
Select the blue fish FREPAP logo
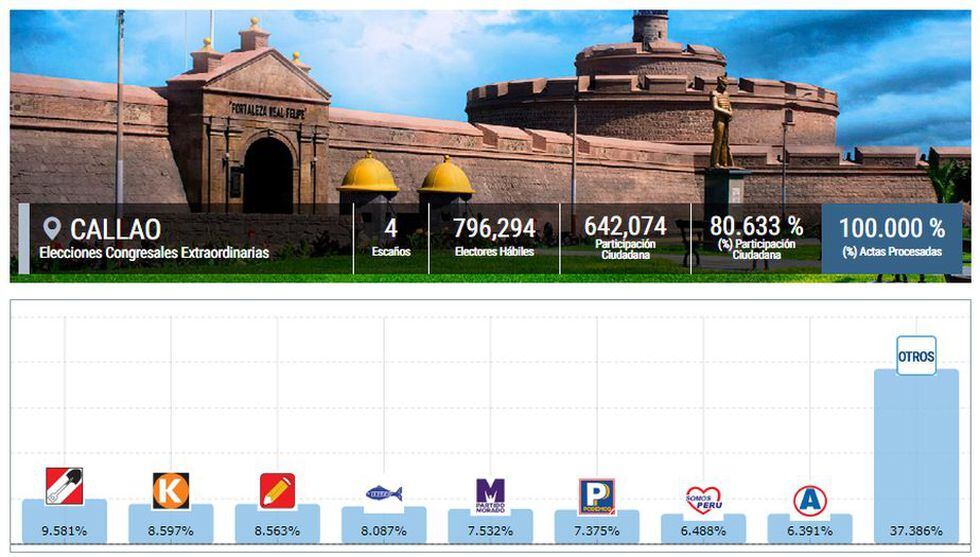coord(384,493)
